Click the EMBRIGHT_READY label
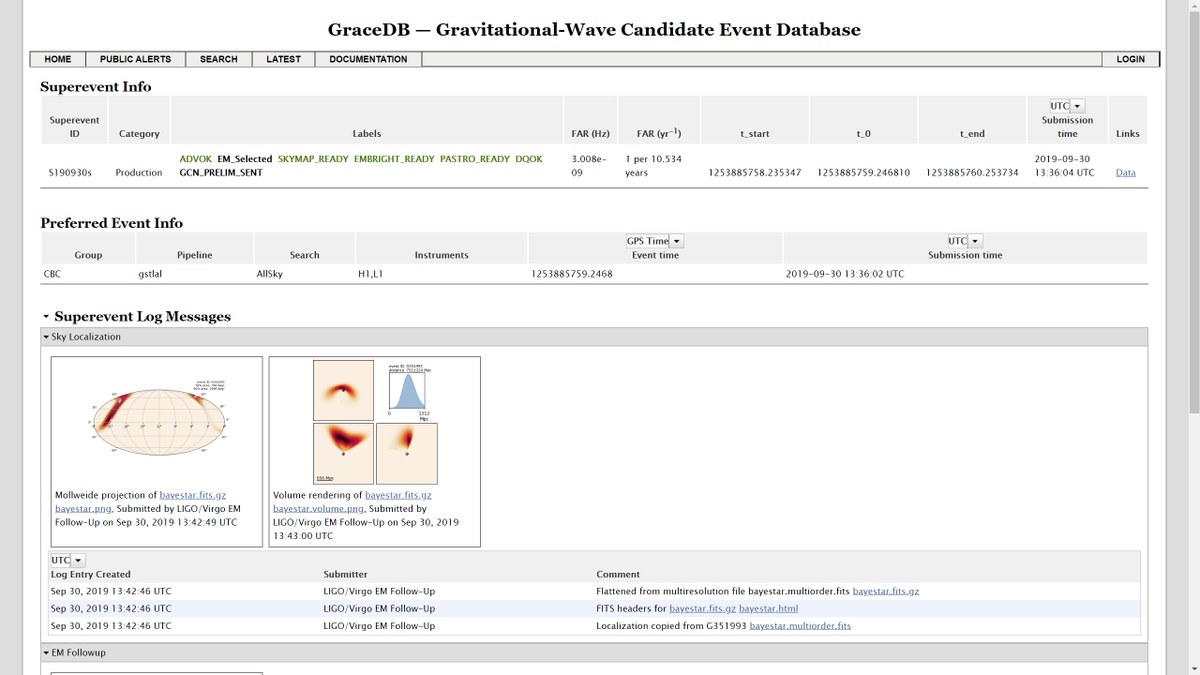This screenshot has height=675, width=1200. pyautogui.click(x=394, y=159)
